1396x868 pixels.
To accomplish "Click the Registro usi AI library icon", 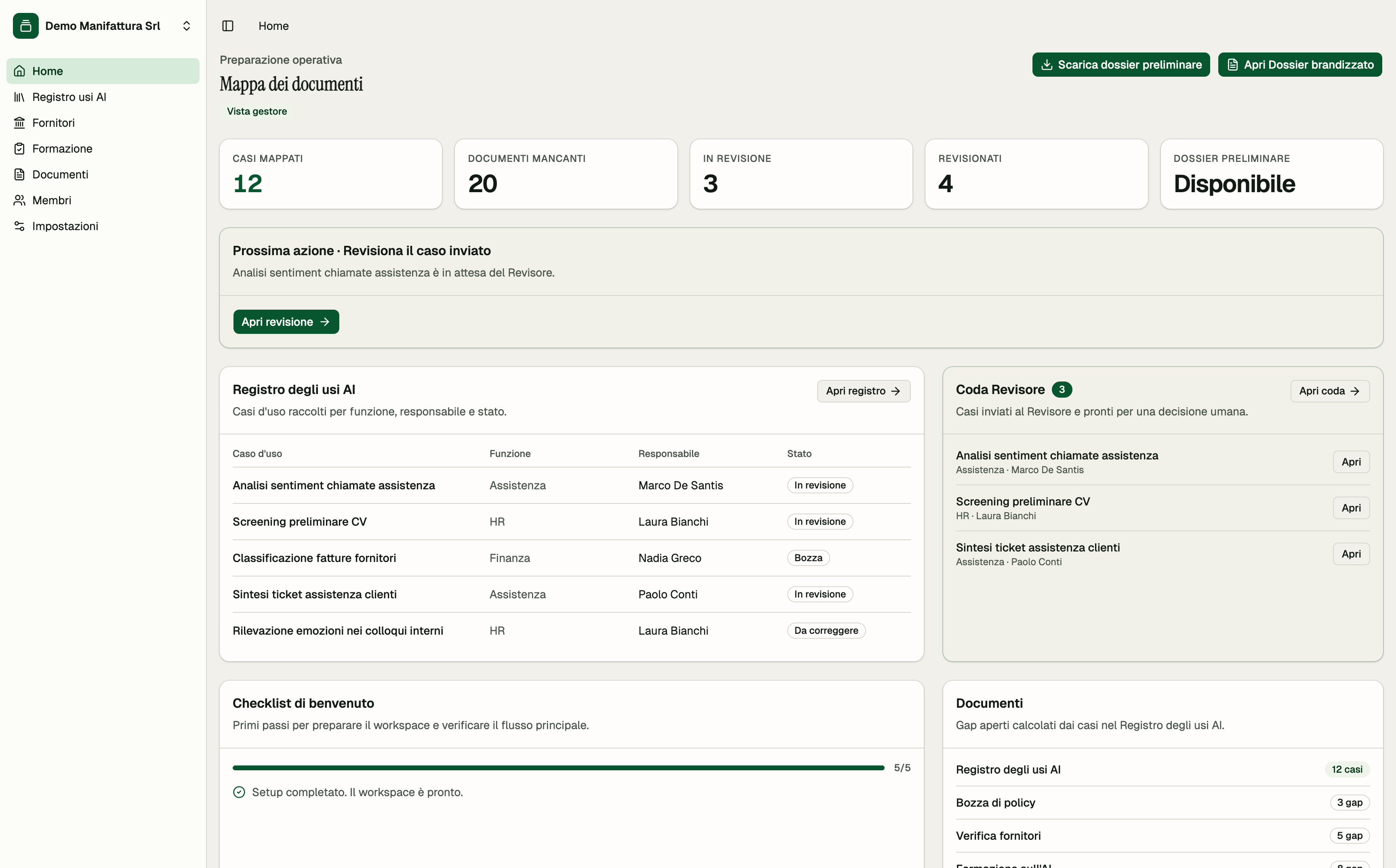I will 19,97.
